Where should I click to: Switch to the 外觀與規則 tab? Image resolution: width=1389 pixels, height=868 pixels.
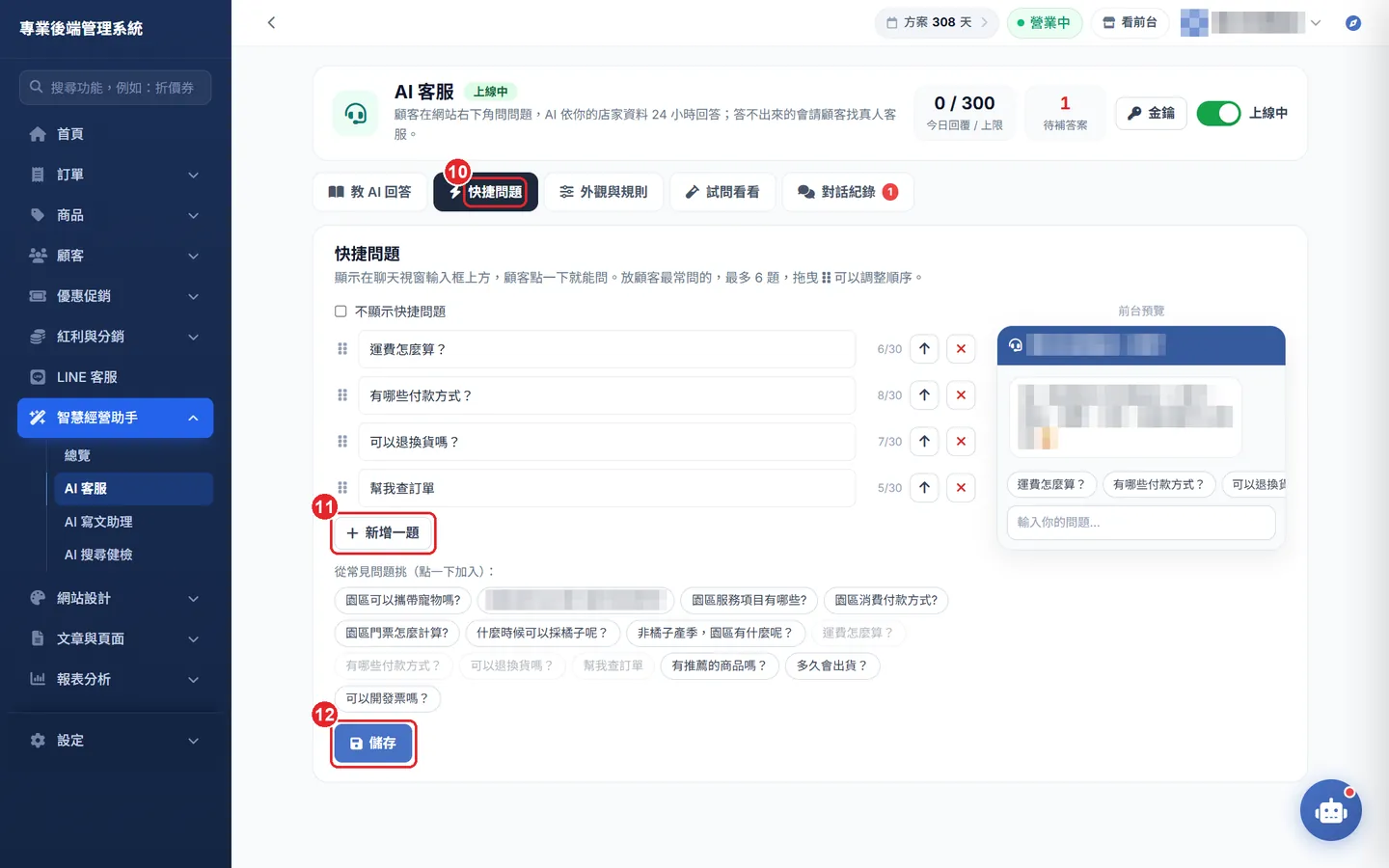pyautogui.click(x=604, y=192)
